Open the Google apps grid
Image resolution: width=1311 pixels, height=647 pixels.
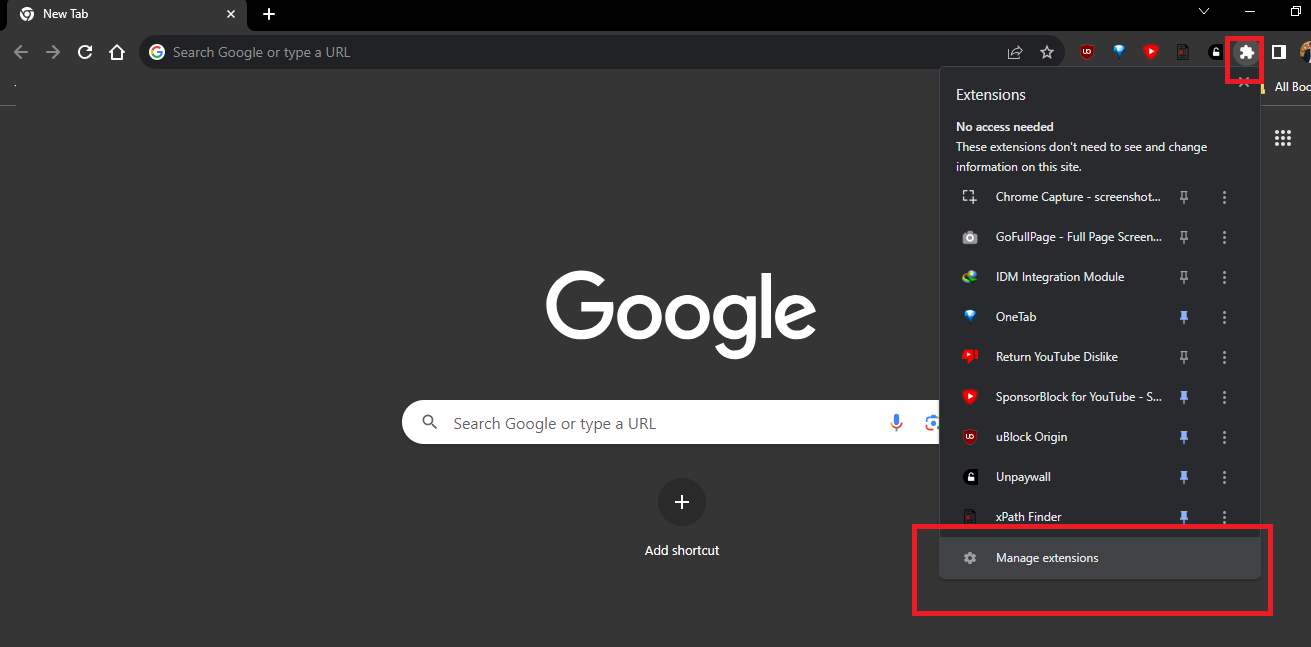point(1283,138)
